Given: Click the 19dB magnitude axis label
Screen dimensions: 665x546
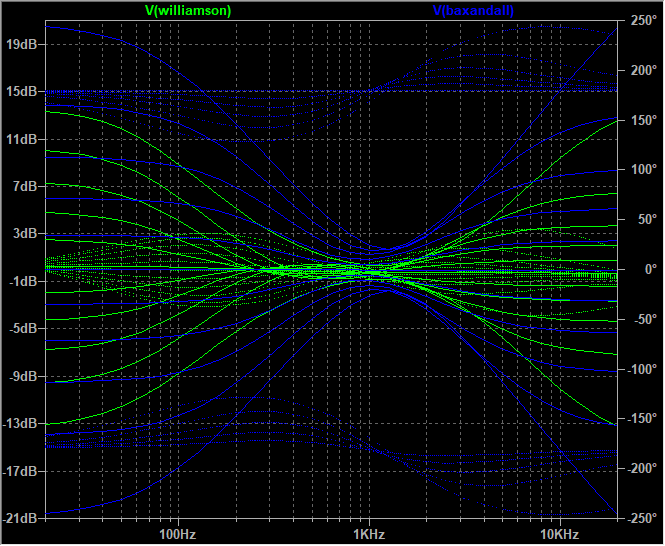Looking at the screenshot, I should click(22, 44).
